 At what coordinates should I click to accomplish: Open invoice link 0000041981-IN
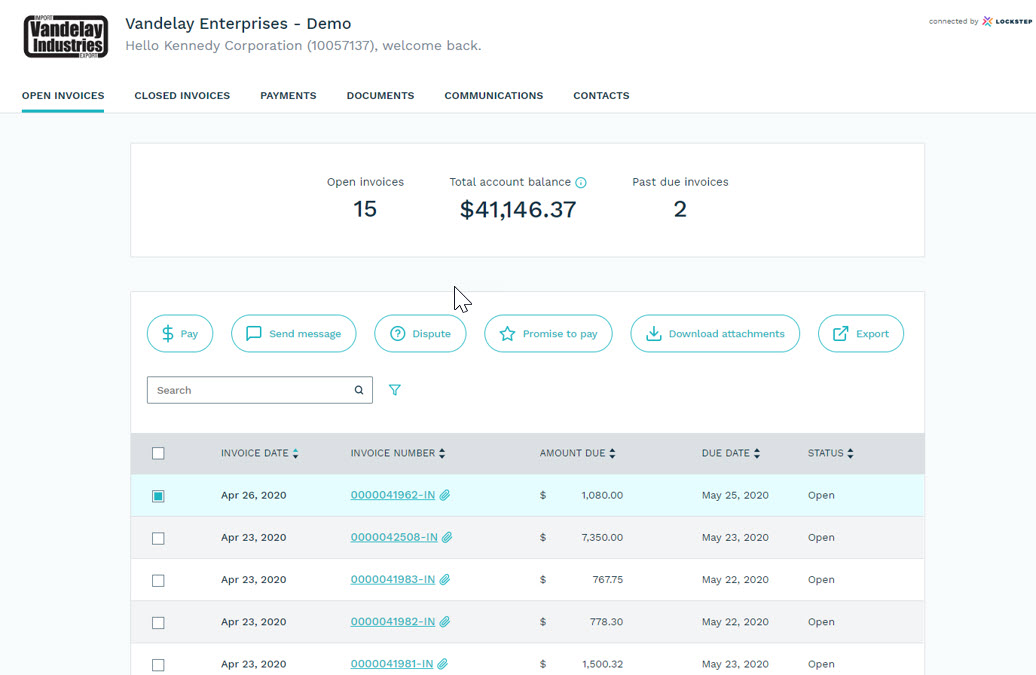[x=391, y=664]
